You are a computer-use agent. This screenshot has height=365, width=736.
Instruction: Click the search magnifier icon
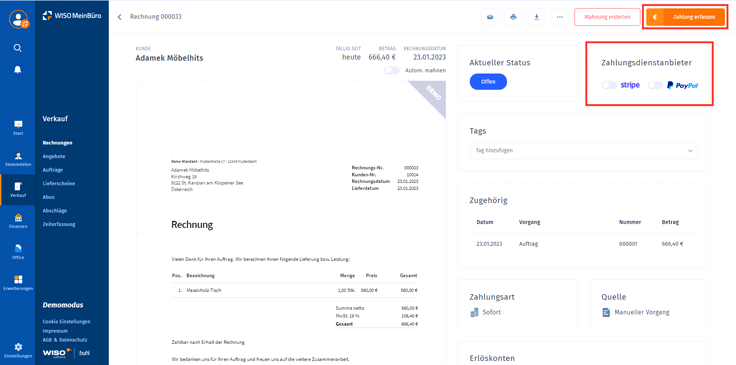point(18,48)
